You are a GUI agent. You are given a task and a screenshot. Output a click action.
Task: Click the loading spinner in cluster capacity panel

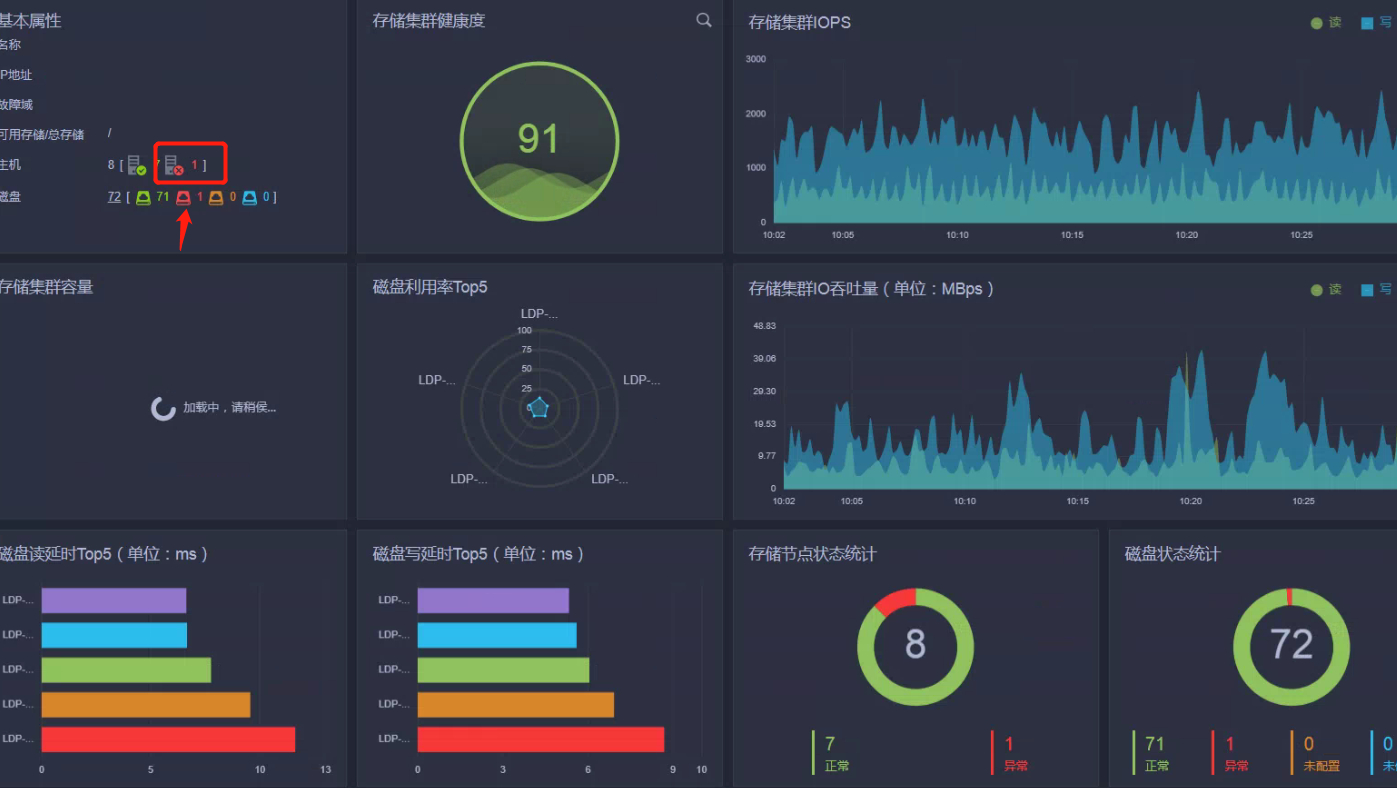pos(163,408)
